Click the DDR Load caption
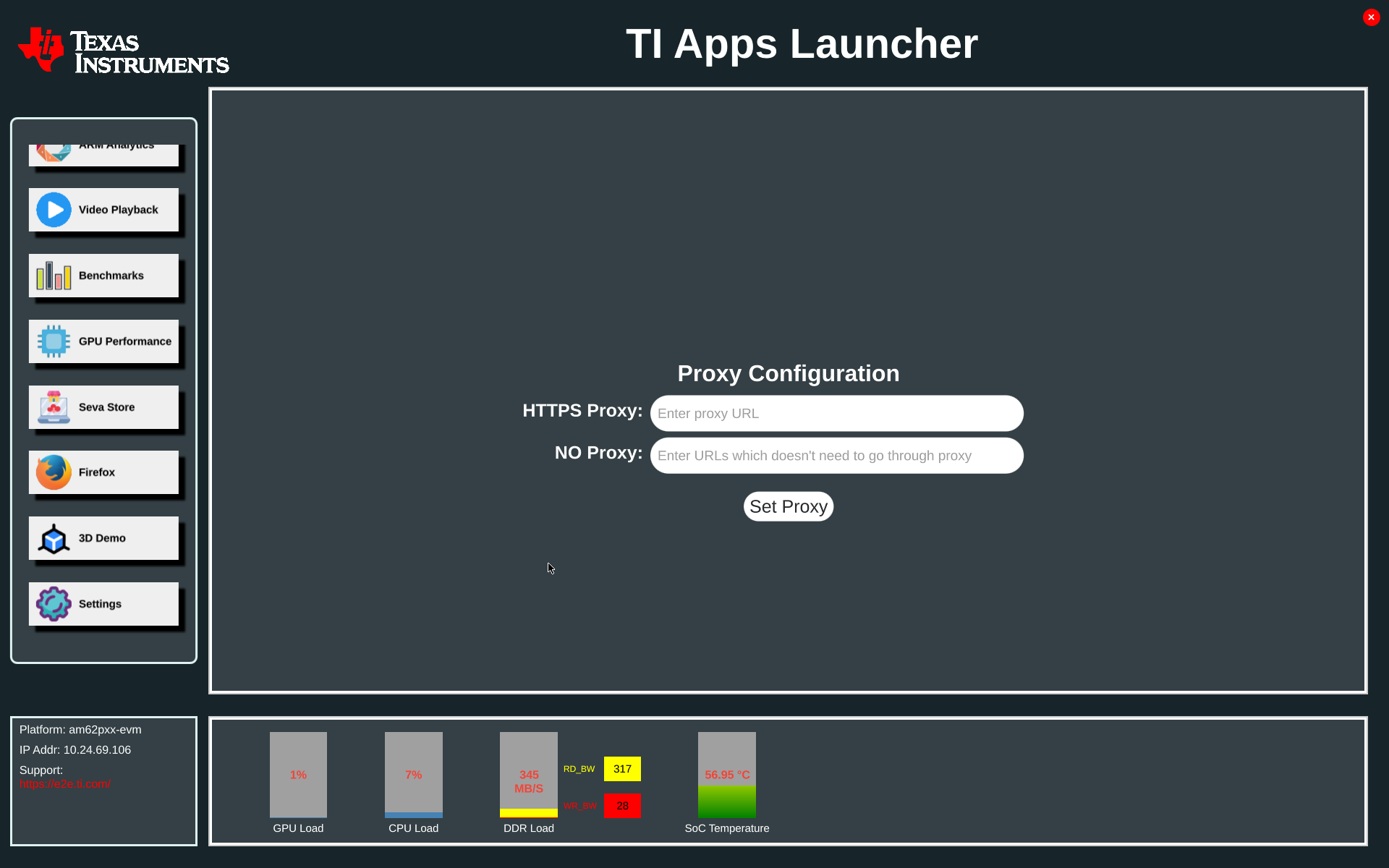The width and height of the screenshot is (1389, 868). pos(528,828)
